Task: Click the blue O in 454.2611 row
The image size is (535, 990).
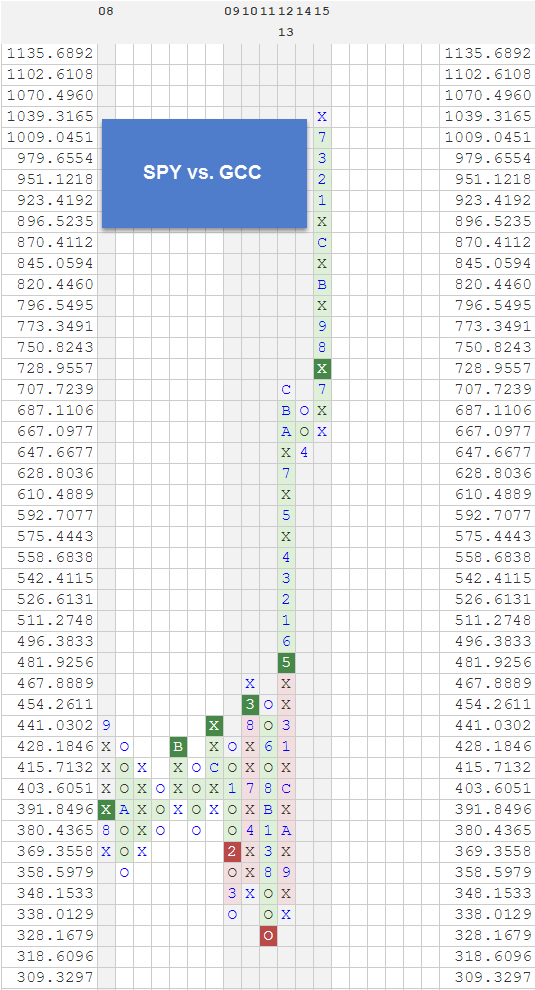Action: pos(268,704)
